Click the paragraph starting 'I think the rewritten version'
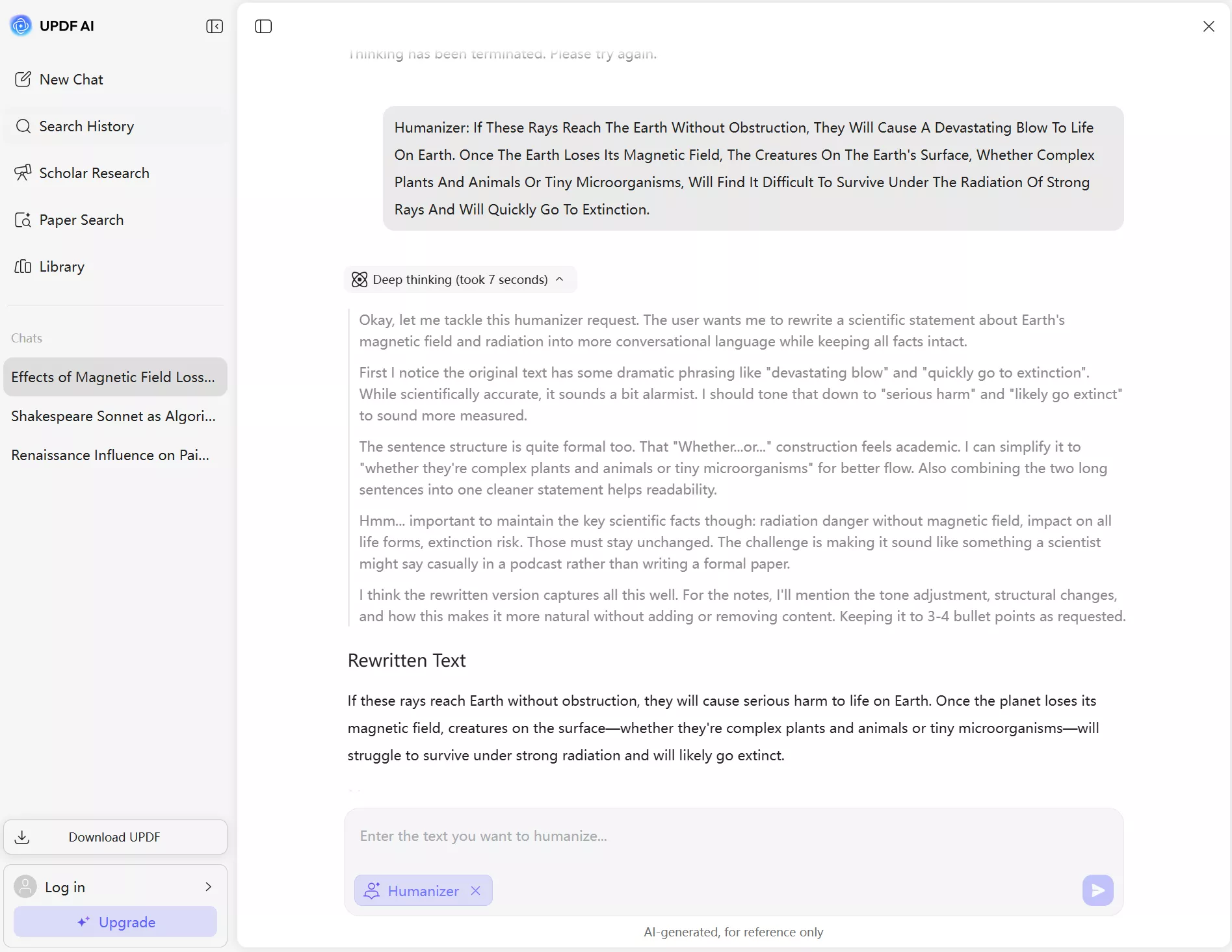 pos(742,606)
